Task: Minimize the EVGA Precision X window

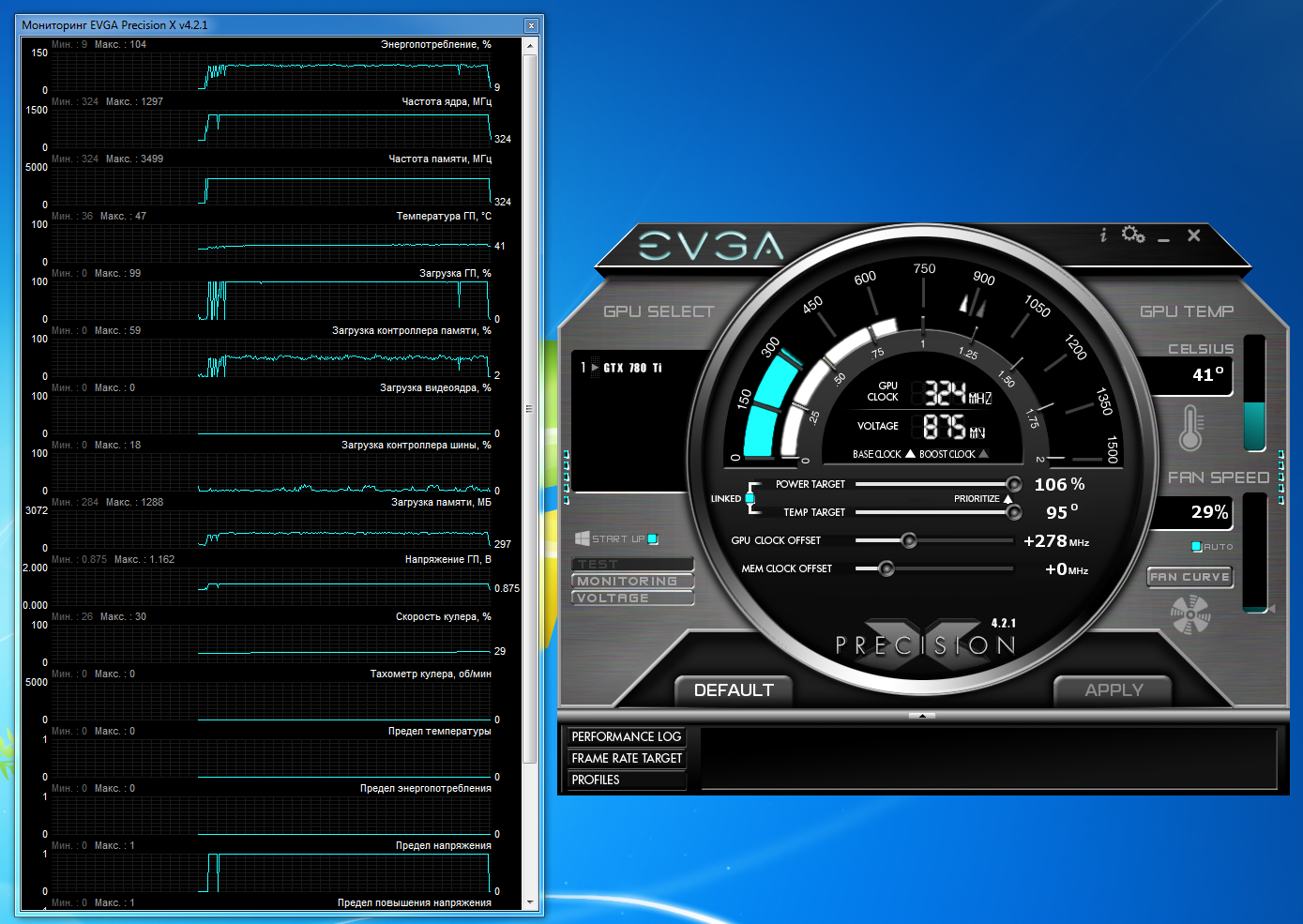Action: click(1164, 239)
